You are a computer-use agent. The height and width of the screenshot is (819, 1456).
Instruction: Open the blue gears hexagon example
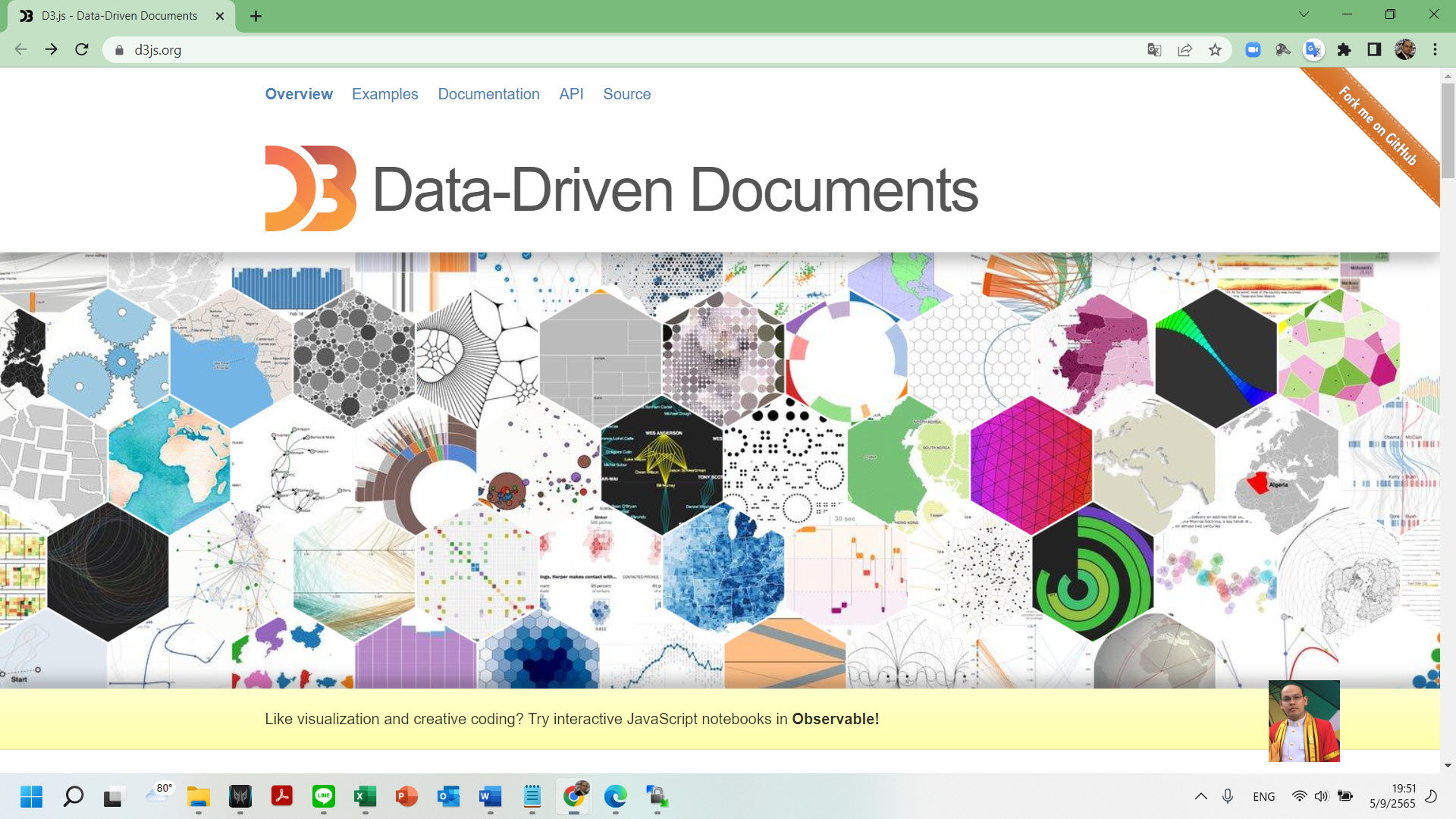pos(109,356)
